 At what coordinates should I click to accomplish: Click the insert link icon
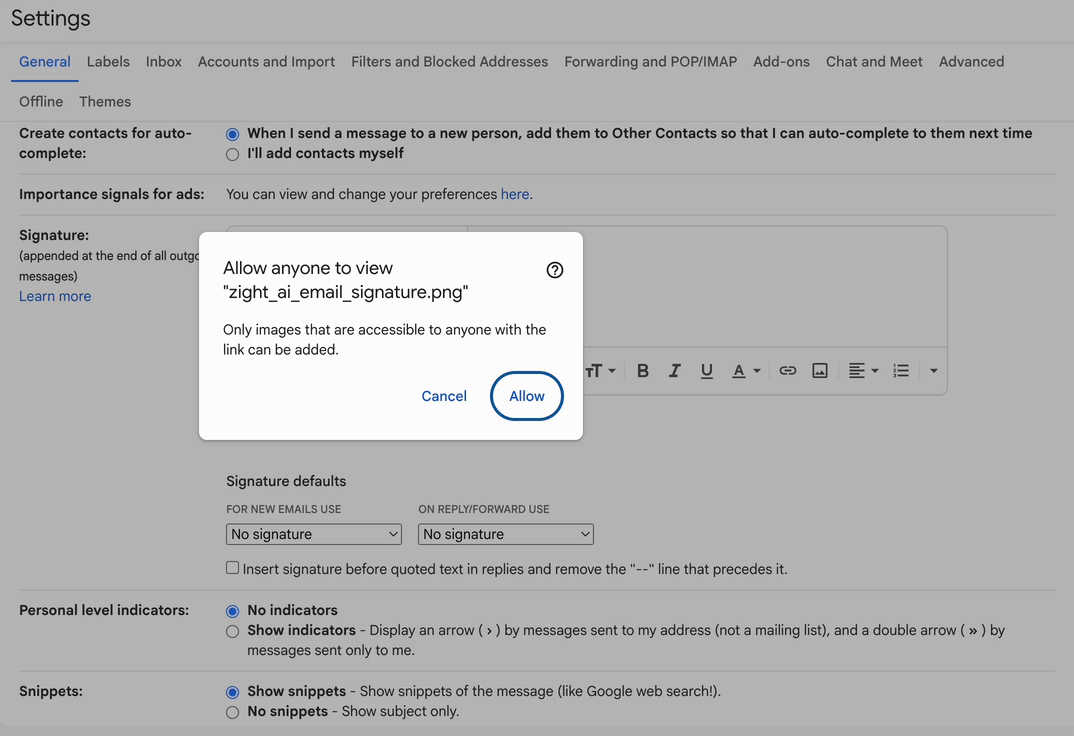pyautogui.click(x=788, y=371)
